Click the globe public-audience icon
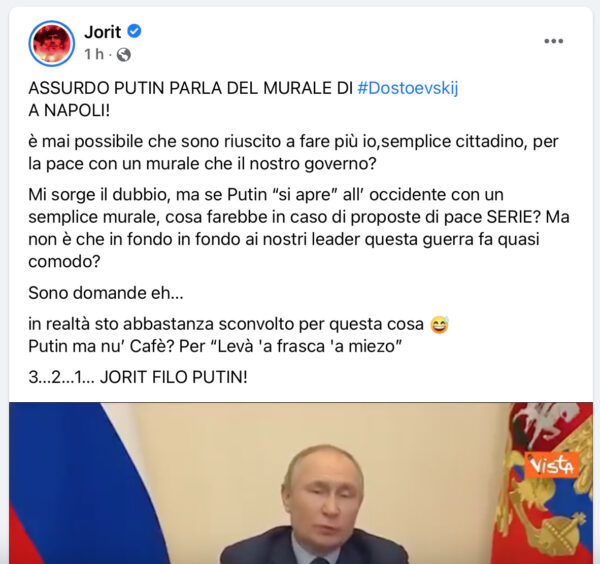The image size is (600, 564). click(124, 55)
